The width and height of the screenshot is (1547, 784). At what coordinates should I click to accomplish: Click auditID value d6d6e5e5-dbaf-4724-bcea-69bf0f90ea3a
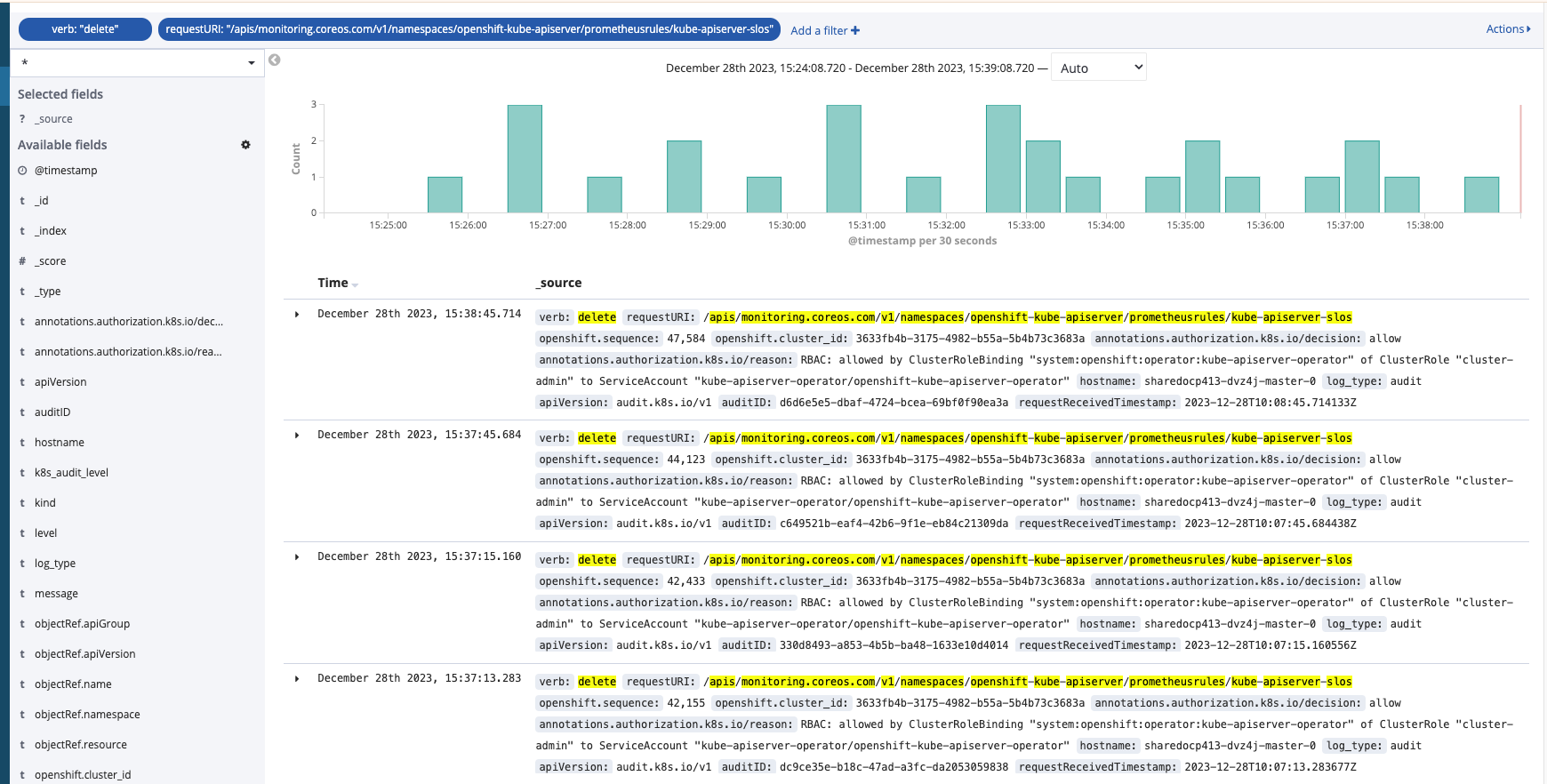click(894, 403)
